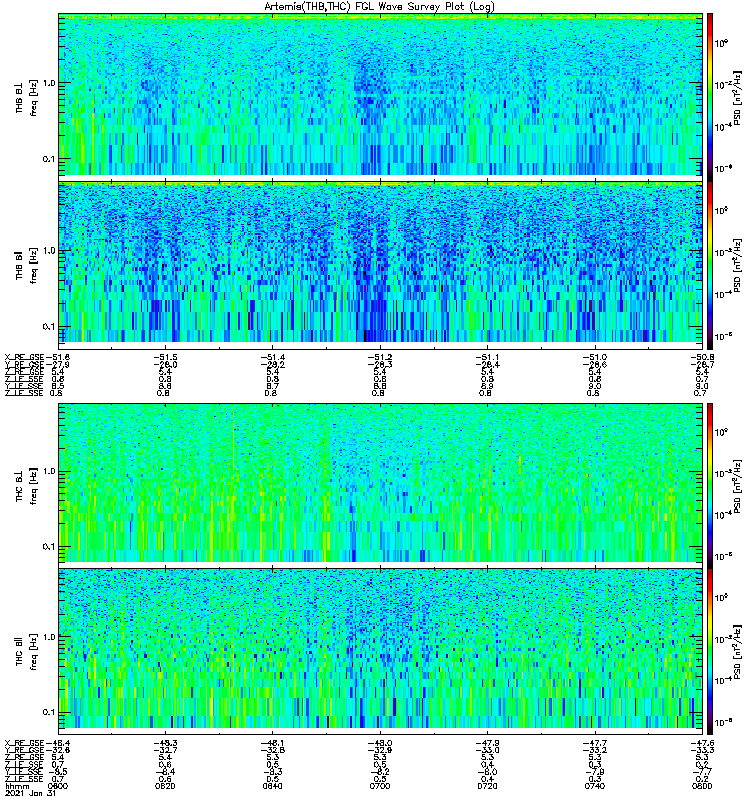Screen dimensions: 750x800
Task: Click the THB X_RE_GSE value -51.0
Action: (594, 358)
